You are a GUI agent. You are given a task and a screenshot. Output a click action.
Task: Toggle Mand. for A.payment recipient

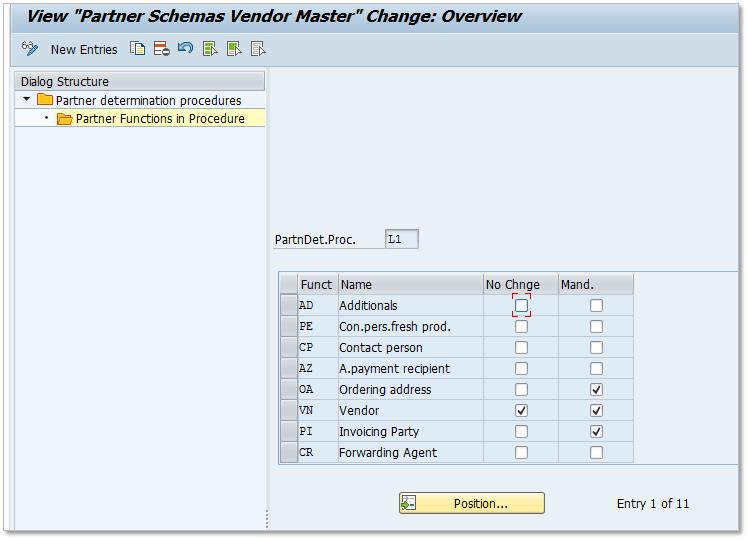[596, 368]
